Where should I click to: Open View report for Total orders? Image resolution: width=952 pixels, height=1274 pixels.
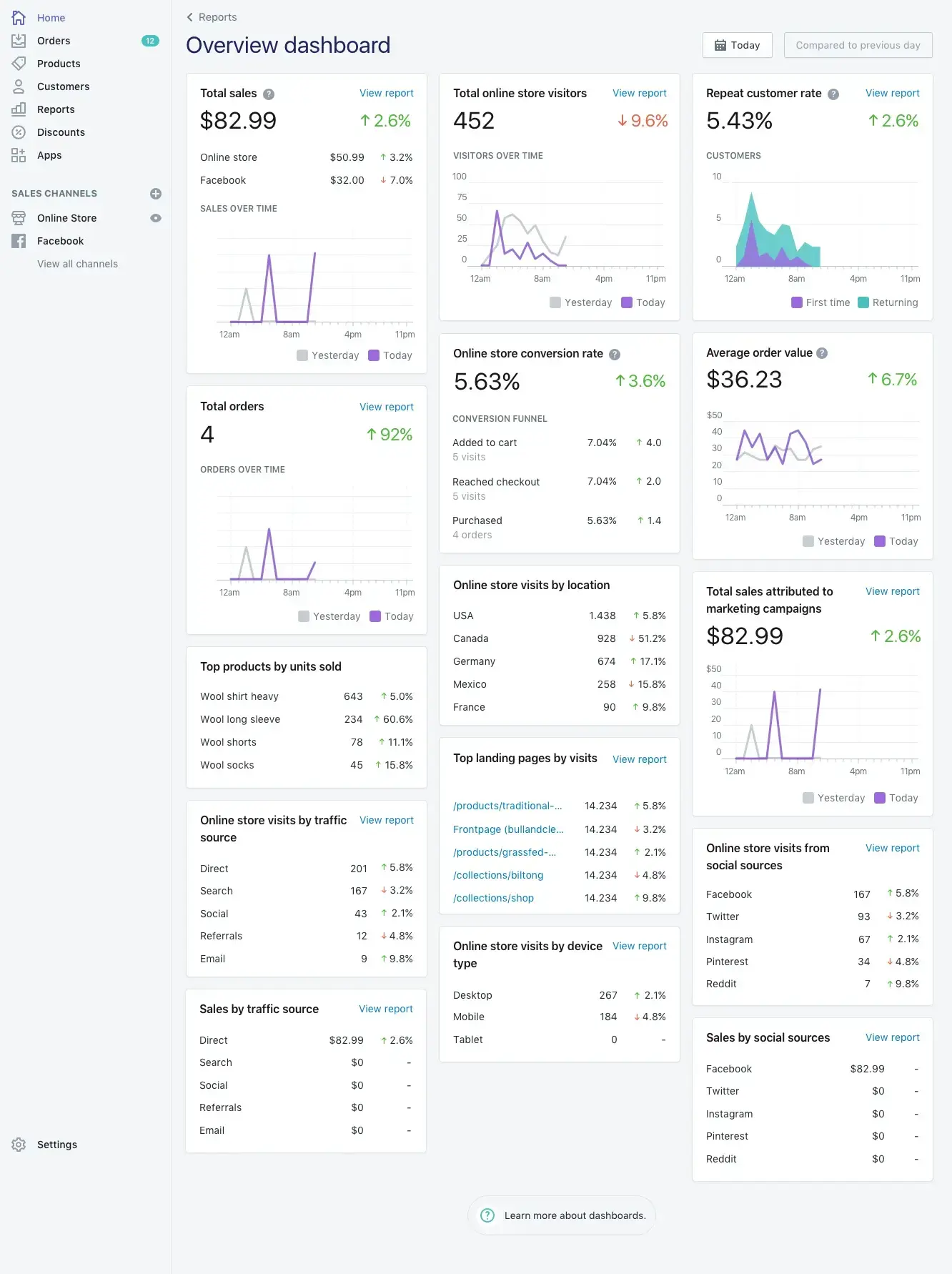tap(386, 407)
